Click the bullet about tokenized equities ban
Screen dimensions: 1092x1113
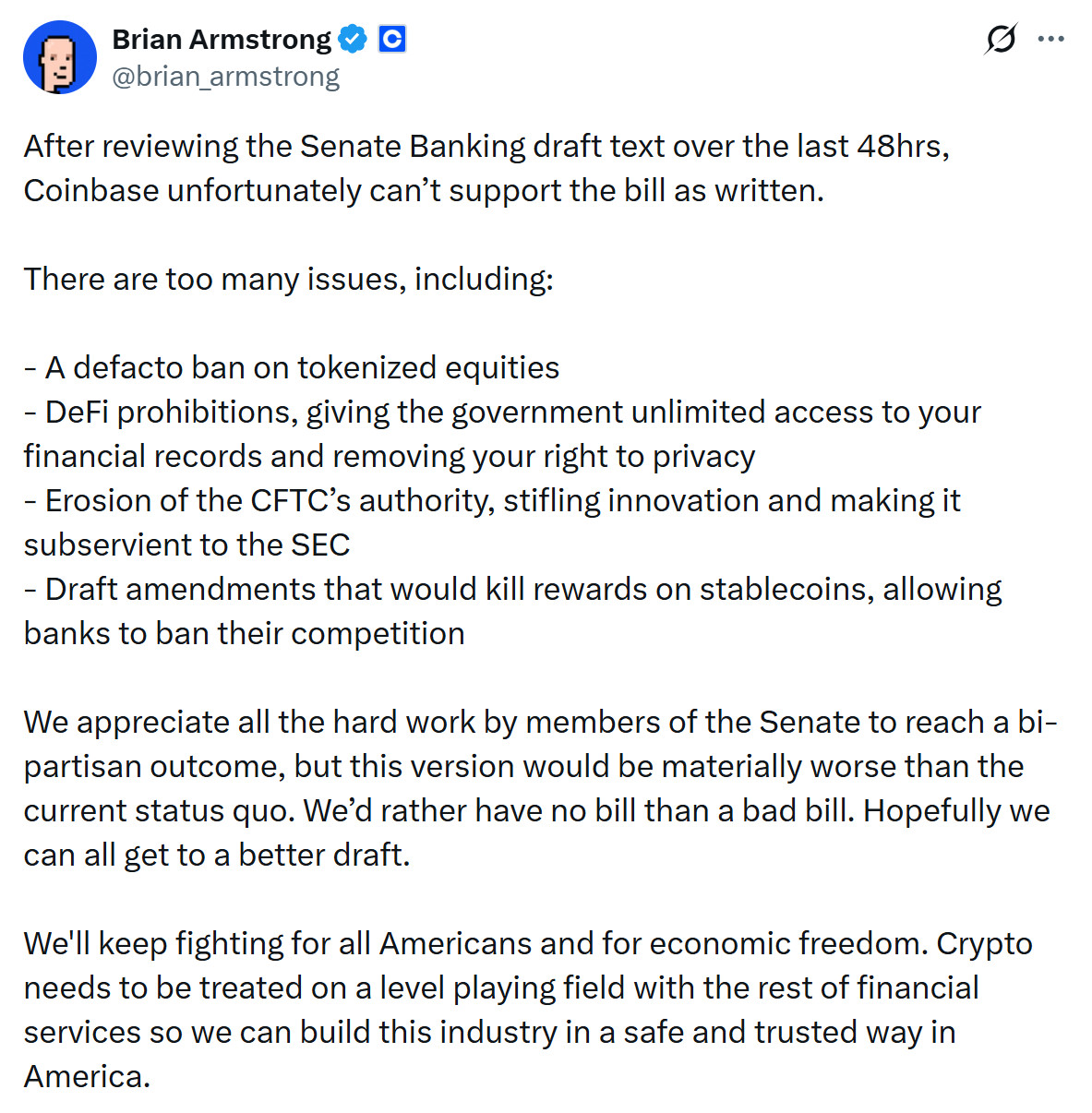292,367
